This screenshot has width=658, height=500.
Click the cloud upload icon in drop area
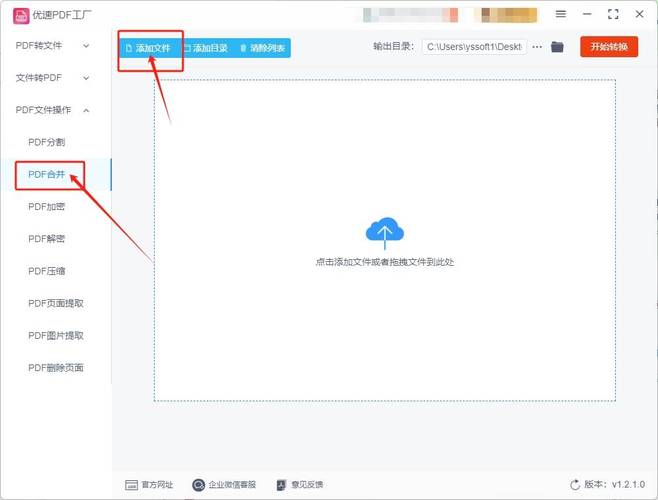[384, 234]
